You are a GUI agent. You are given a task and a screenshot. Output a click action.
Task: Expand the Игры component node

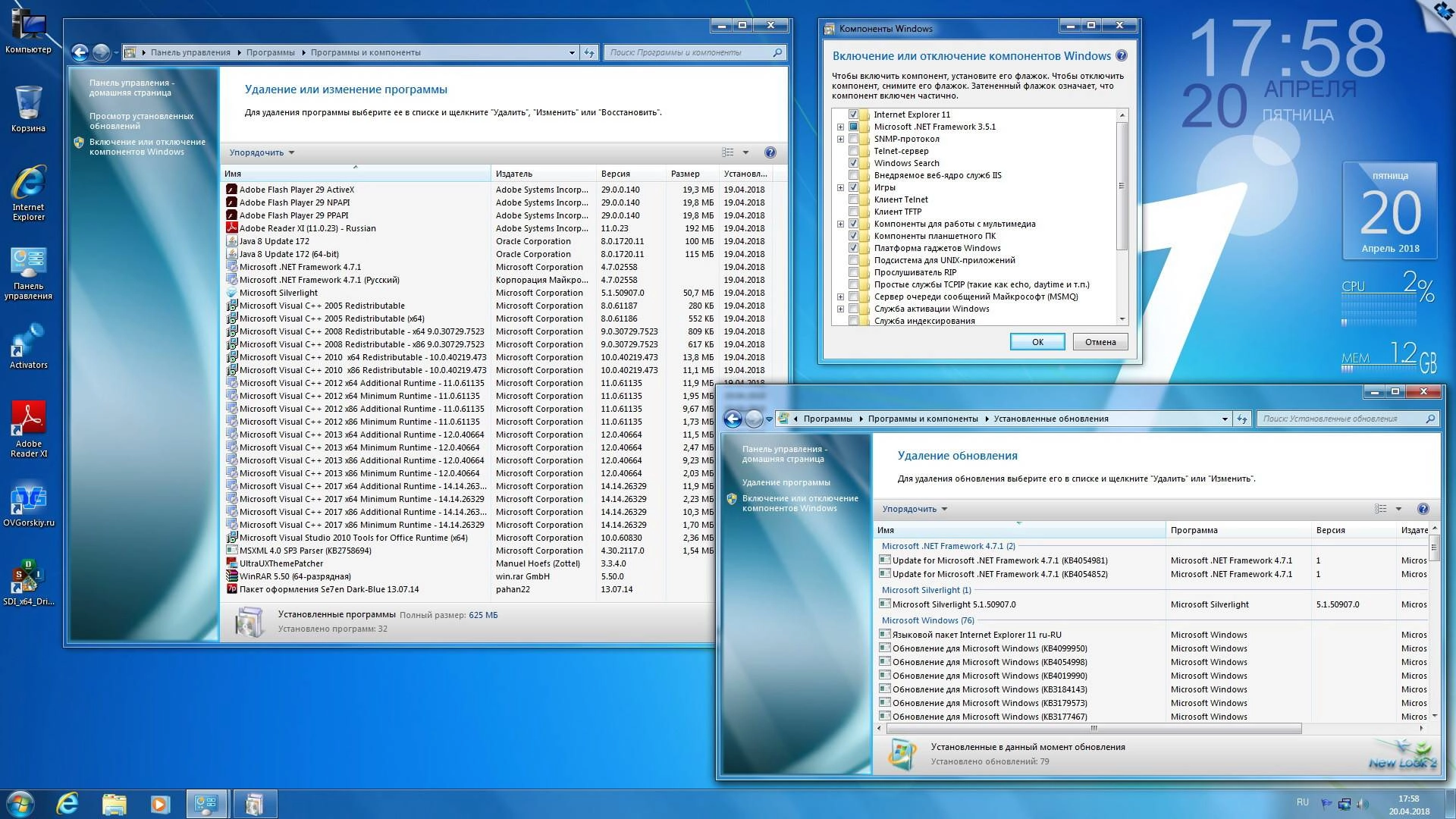point(840,187)
